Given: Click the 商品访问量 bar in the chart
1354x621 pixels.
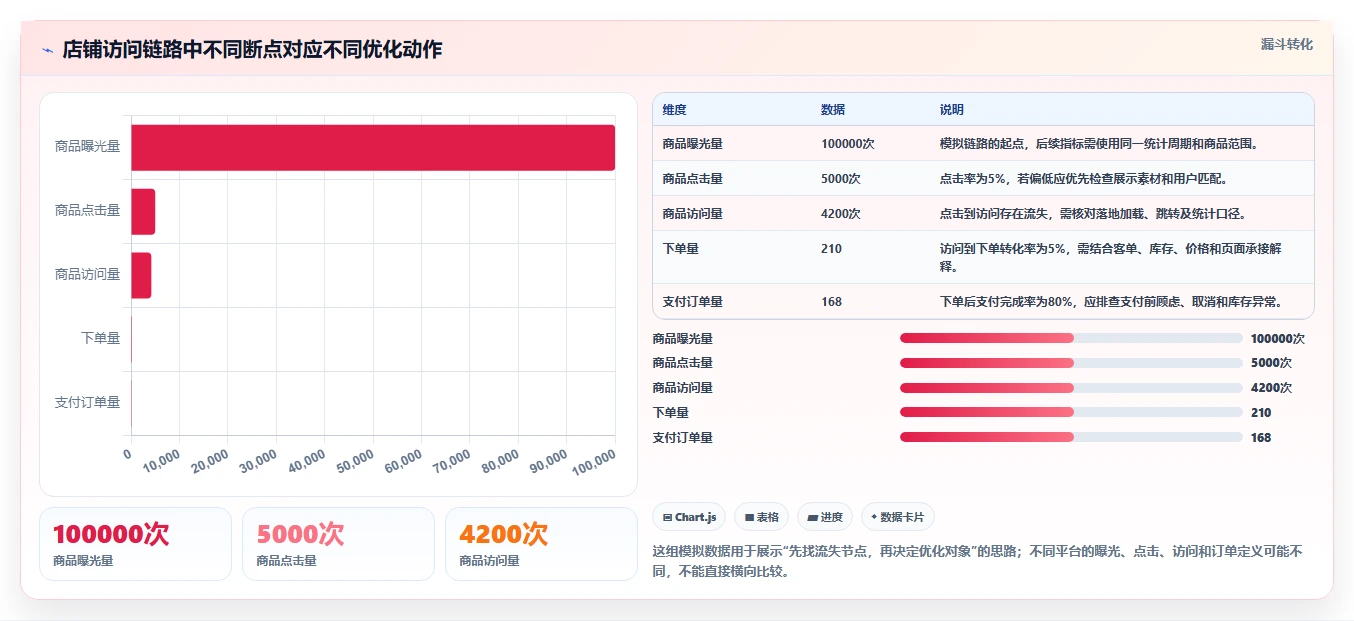Looking at the screenshot, I should coord(141,275).
